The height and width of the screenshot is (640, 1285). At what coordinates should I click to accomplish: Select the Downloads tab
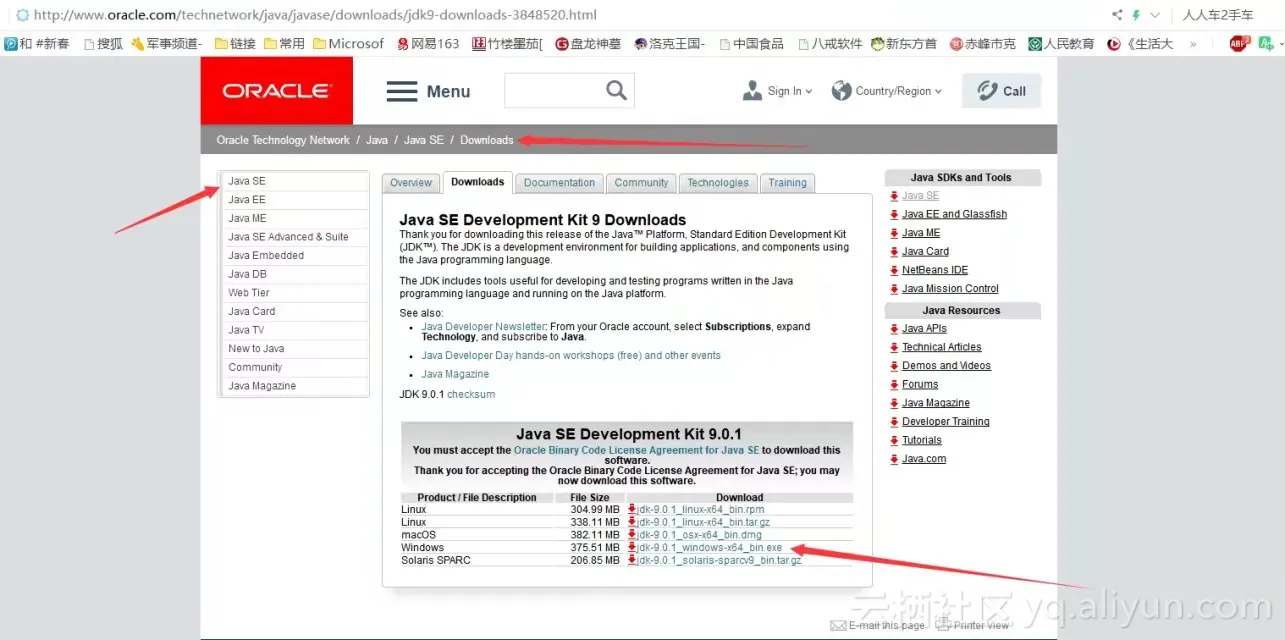tap(477, 182)
